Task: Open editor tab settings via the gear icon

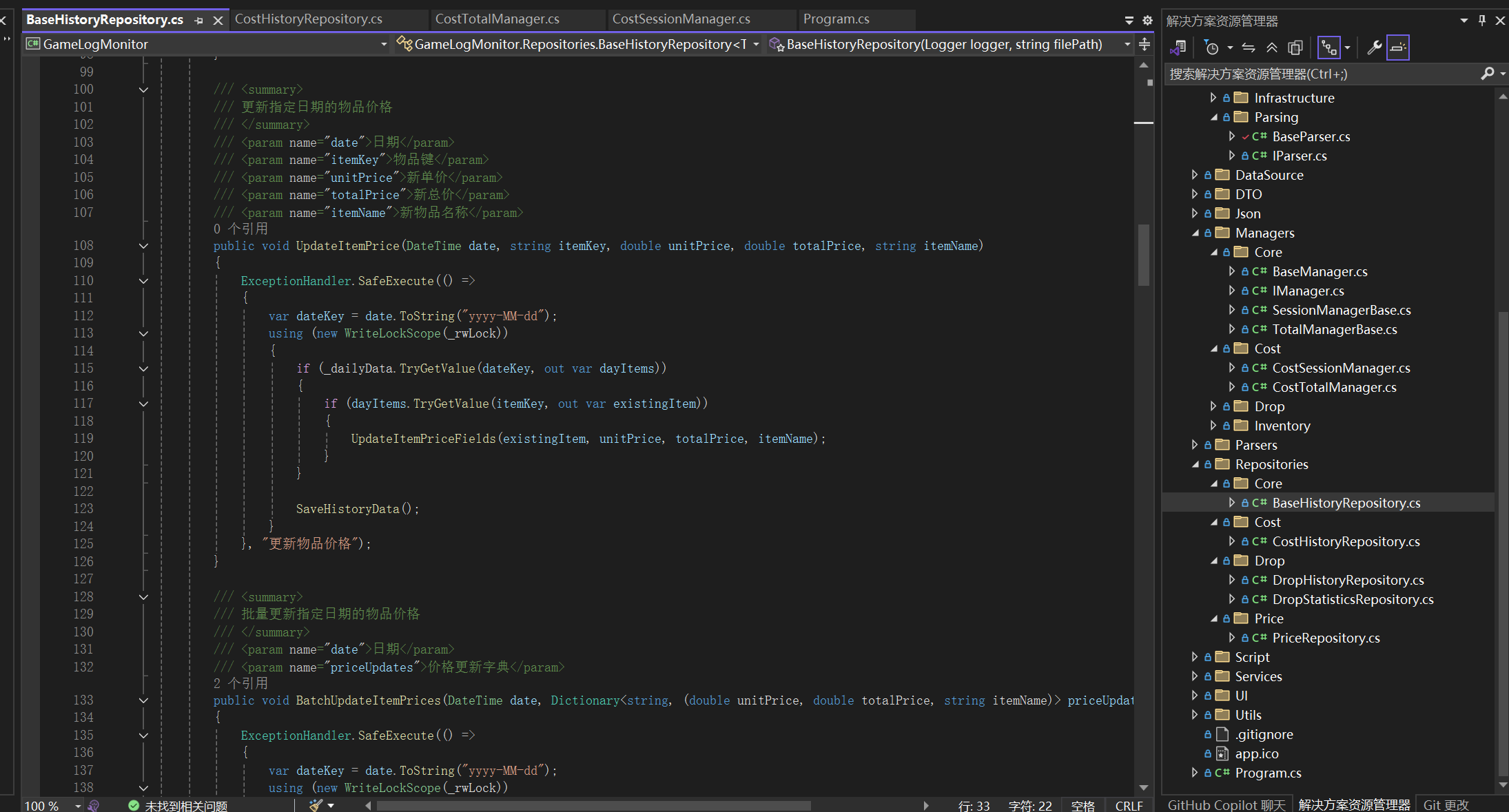Action: tap(1147, 21)
